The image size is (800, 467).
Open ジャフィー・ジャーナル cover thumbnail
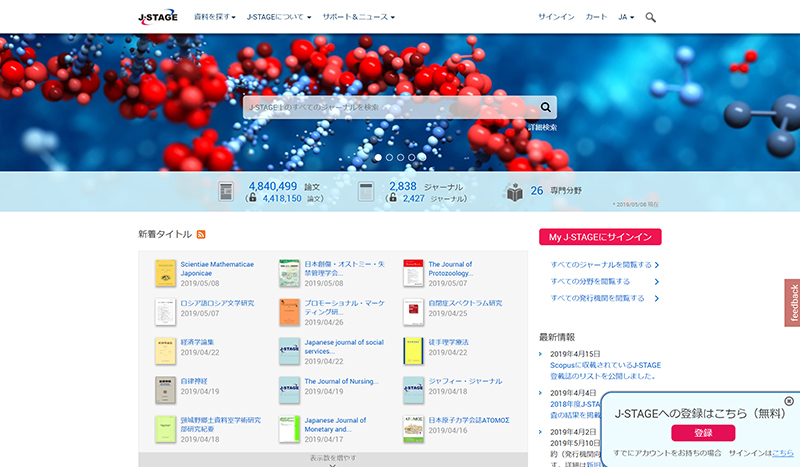coord(413,390)
